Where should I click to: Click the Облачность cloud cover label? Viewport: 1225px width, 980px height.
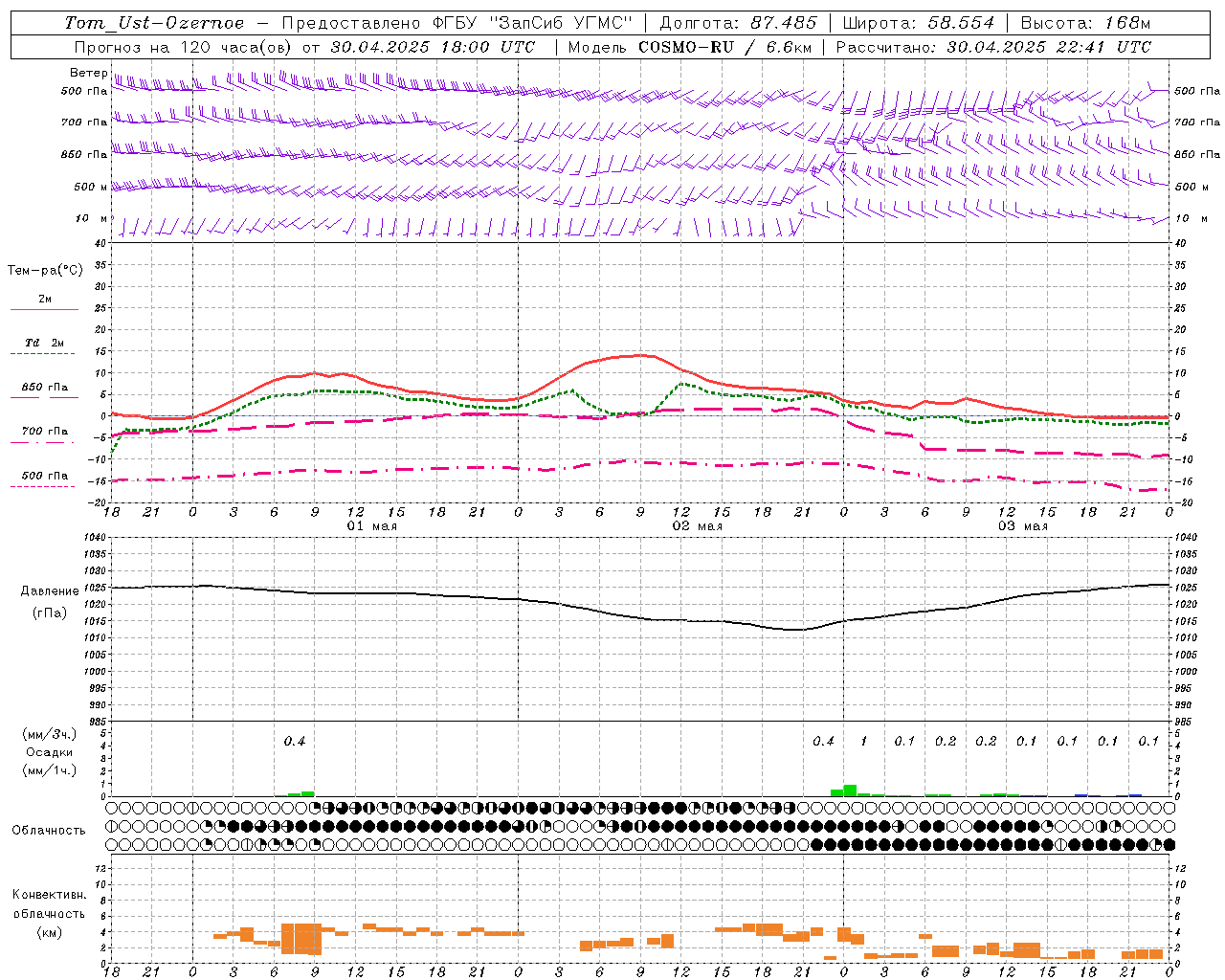click(49, 831)
